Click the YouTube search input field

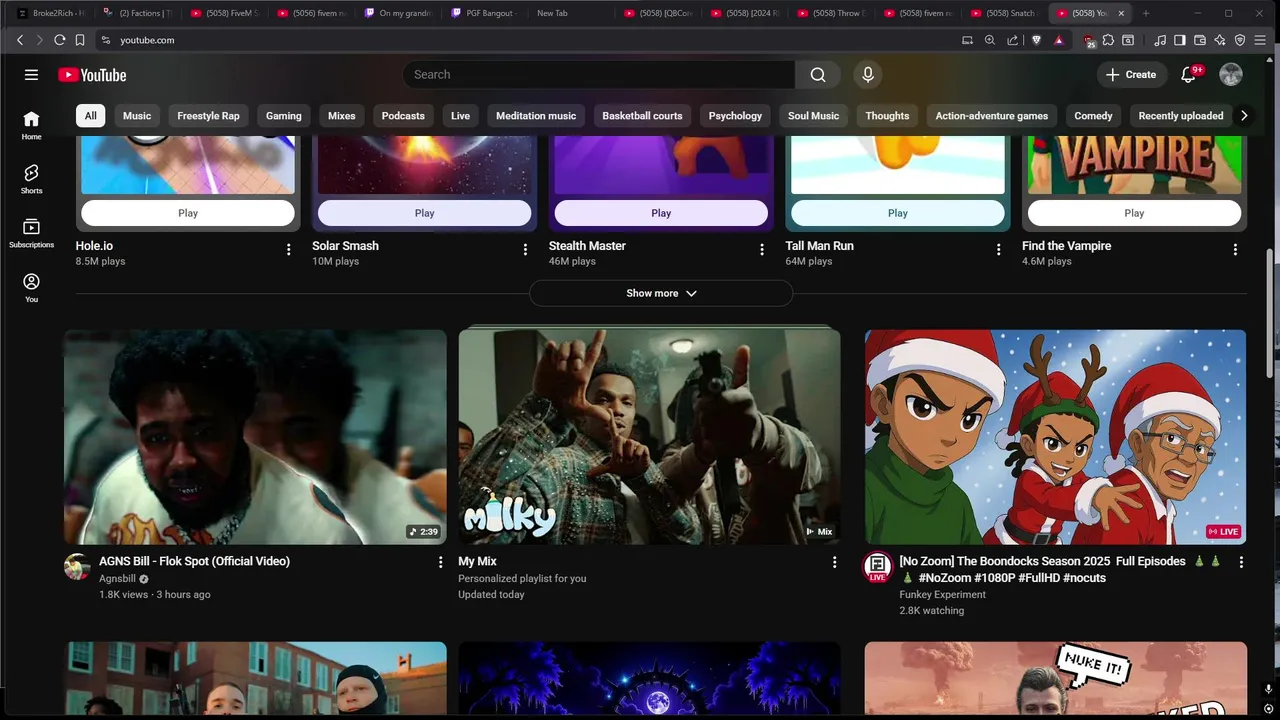coord(599,75)
